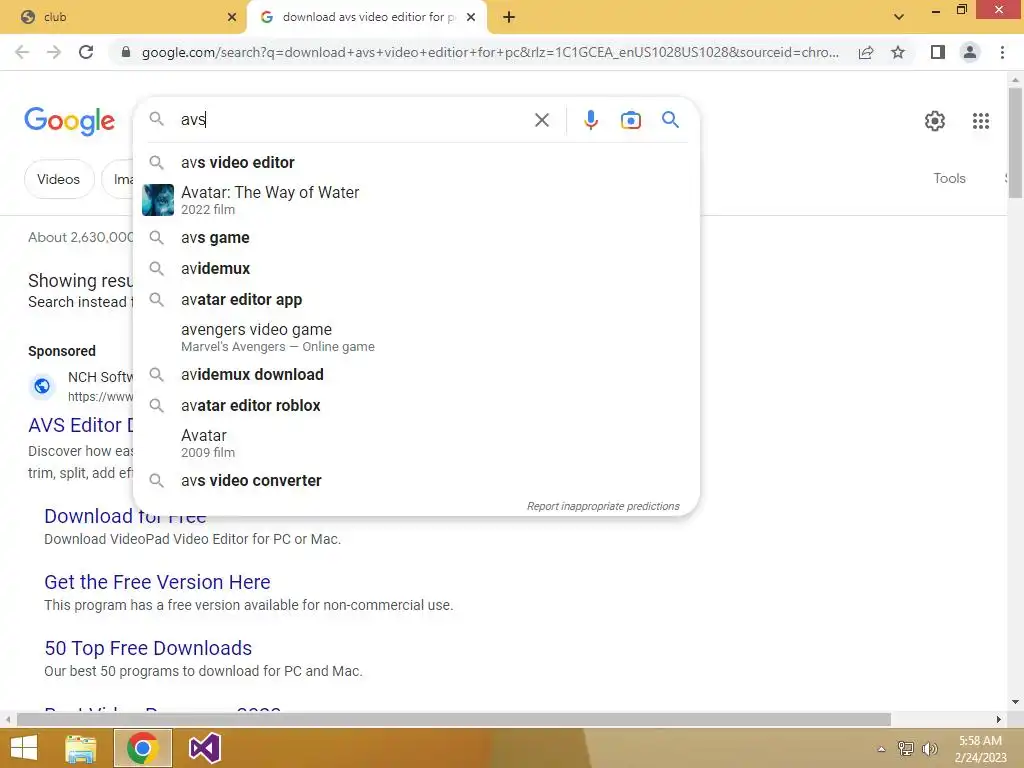Image resolution: width=1024 pixels, height=768 pixels.
Task: Click the vertical page scrollbar thumb
Action: coord(1015,142)
